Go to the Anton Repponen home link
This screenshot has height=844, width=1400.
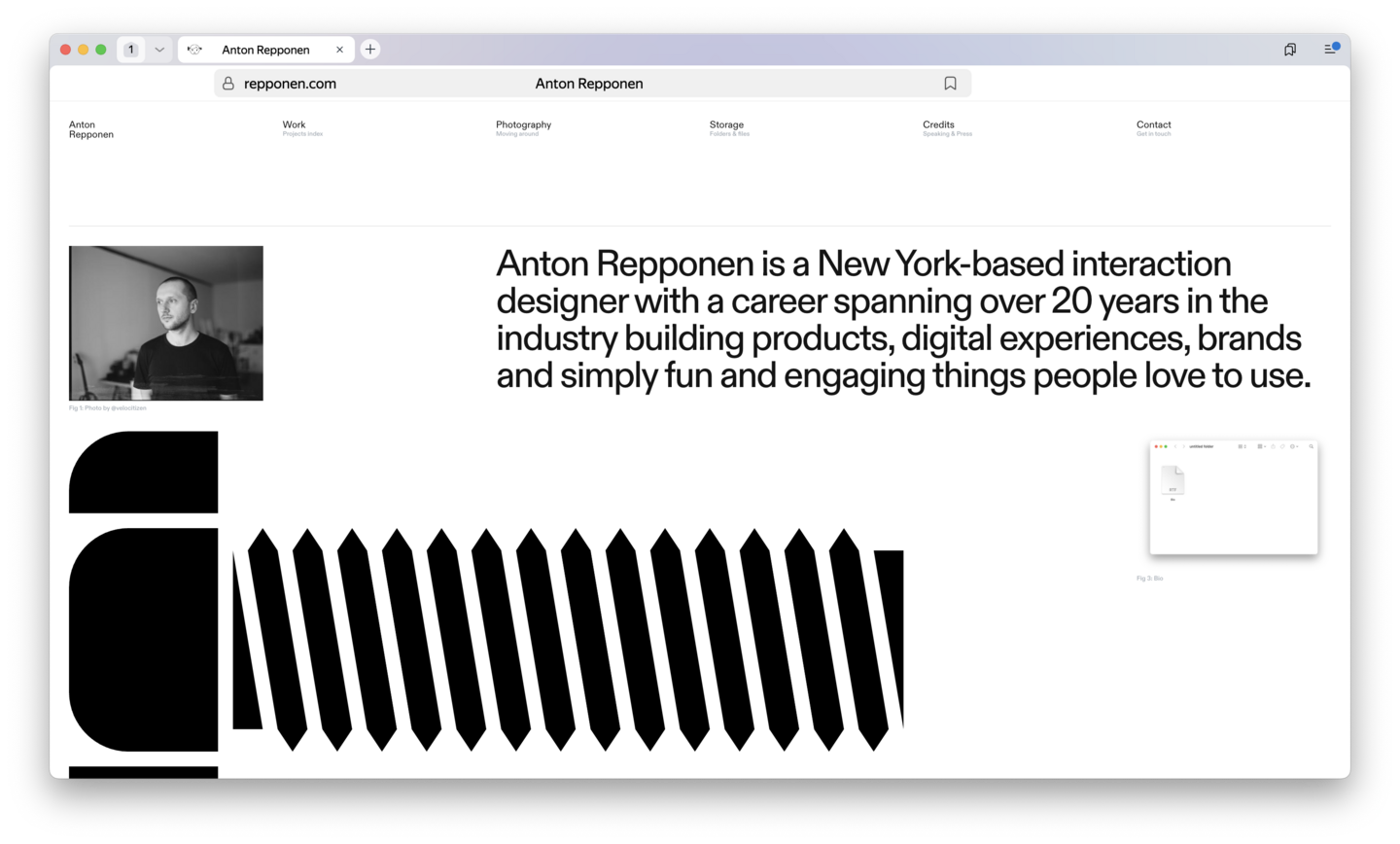(x=91, y=129)
